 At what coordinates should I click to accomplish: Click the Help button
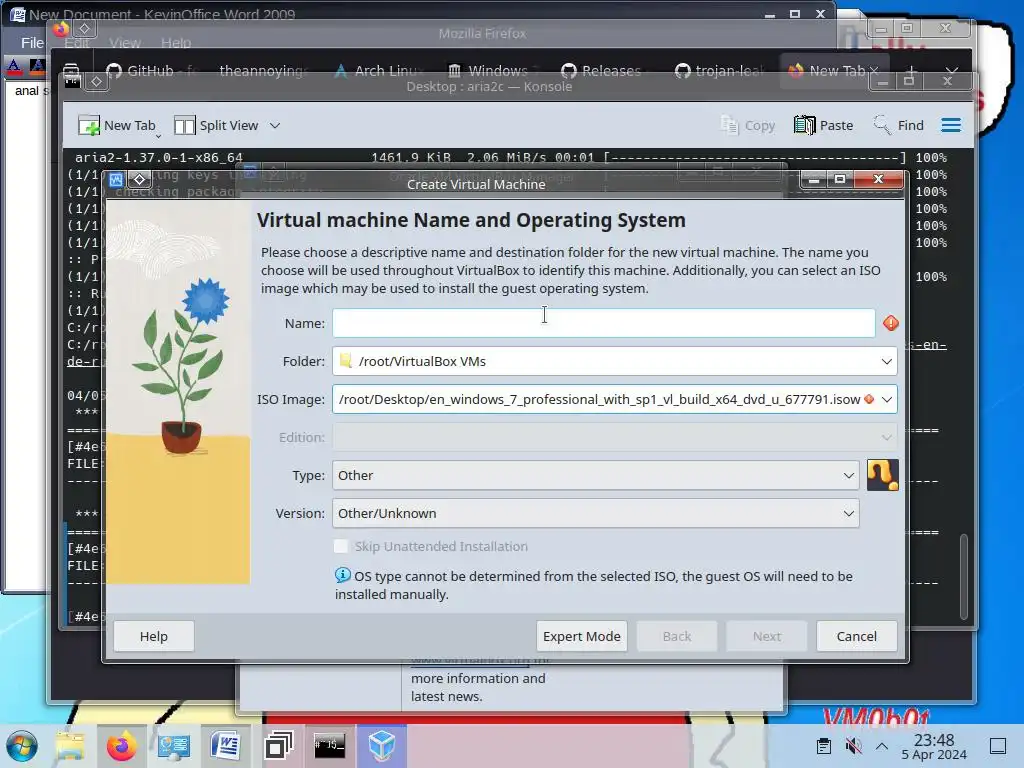click(153, 636)
